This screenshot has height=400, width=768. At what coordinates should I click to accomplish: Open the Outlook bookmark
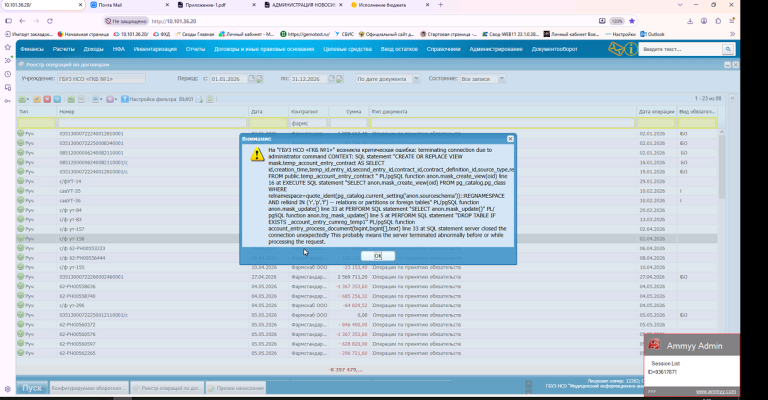(652, 34)
